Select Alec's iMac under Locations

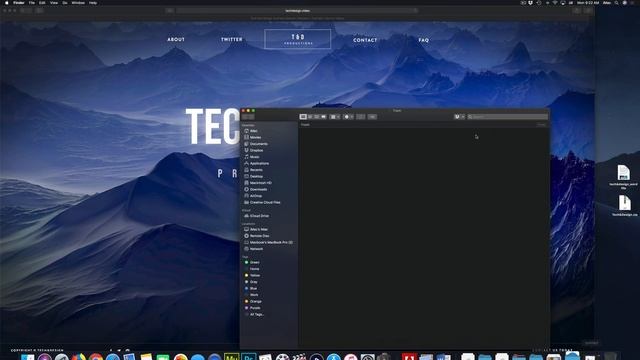pos(256,229)
